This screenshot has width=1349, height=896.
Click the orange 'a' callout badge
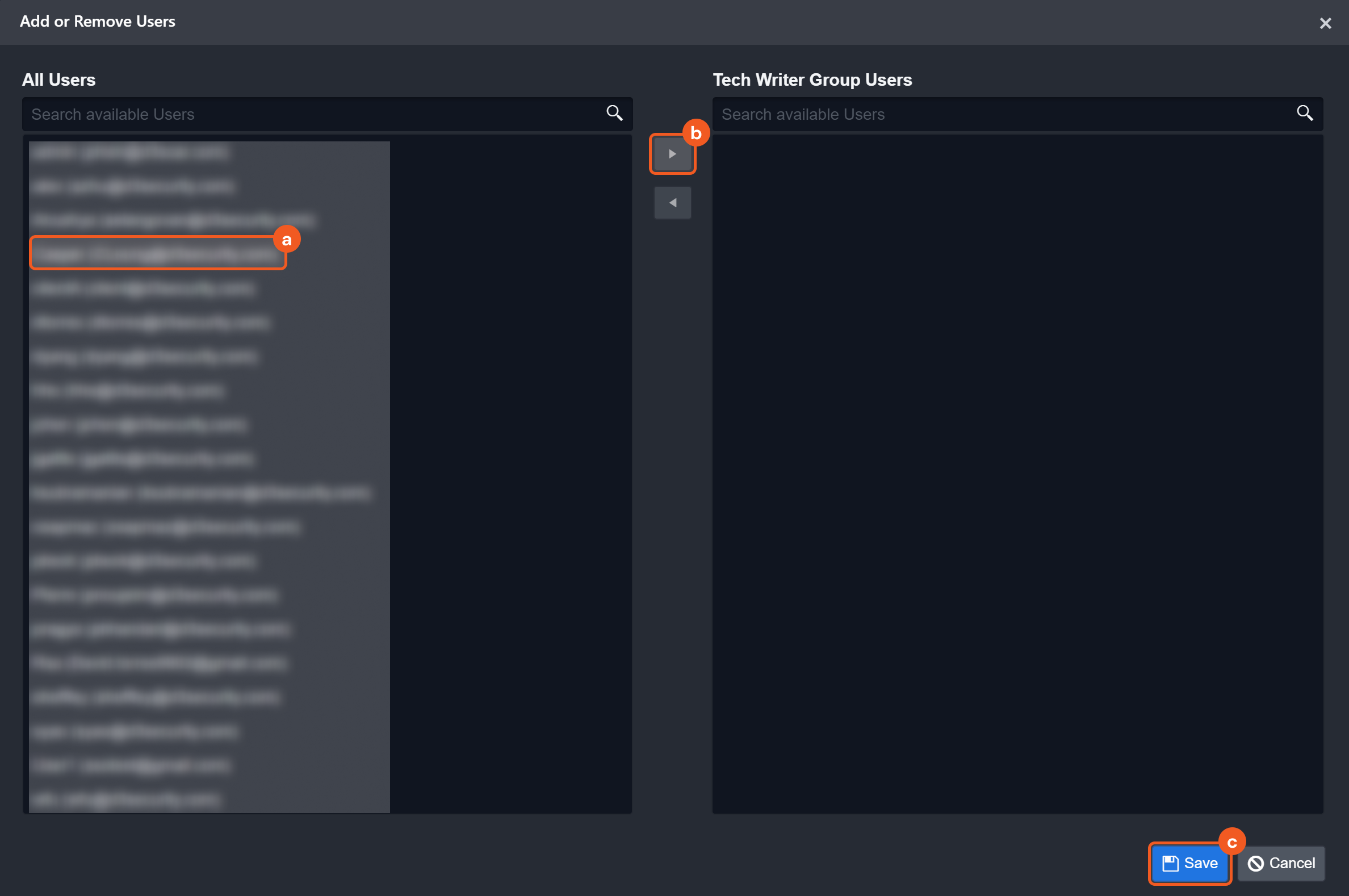tap(287, 240)
